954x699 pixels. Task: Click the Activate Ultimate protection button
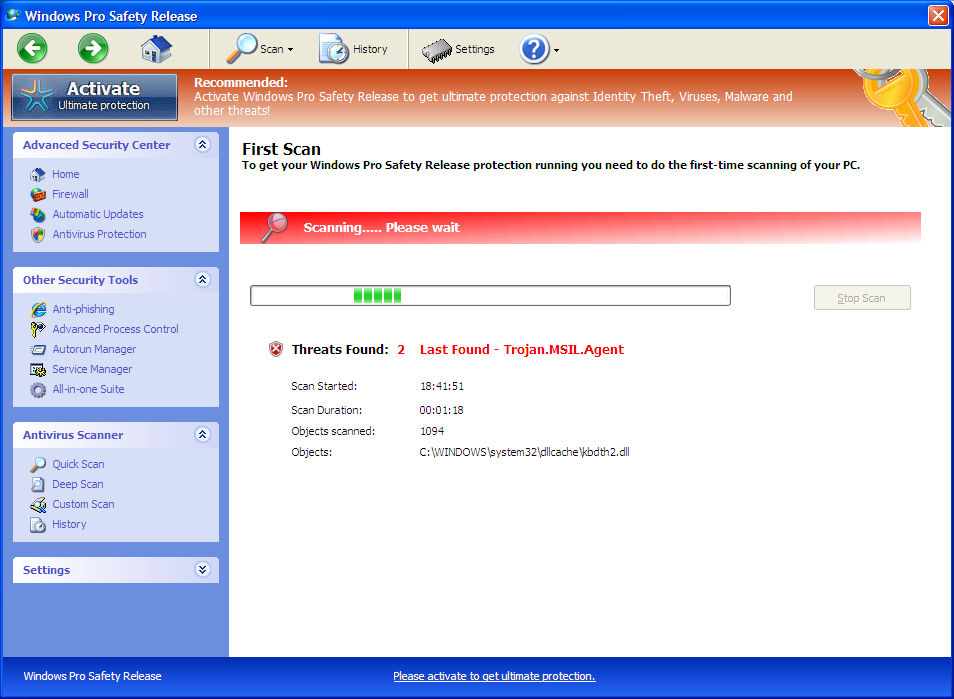coord(95,97)
